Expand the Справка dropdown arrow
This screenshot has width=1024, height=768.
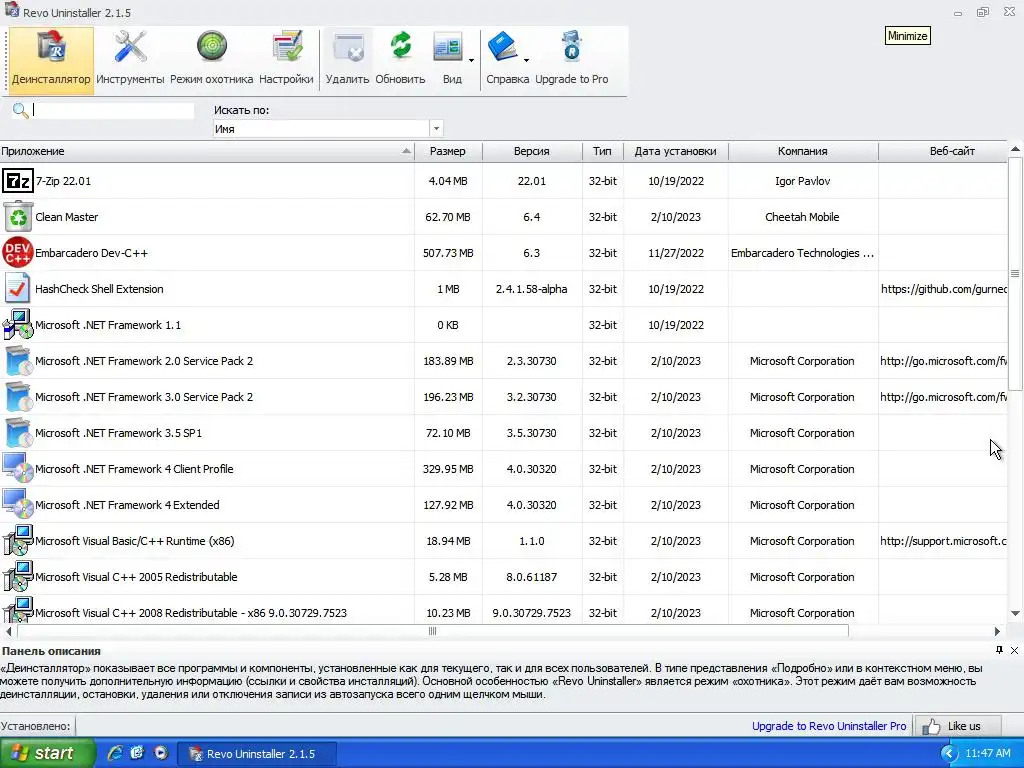pos(526,61)
